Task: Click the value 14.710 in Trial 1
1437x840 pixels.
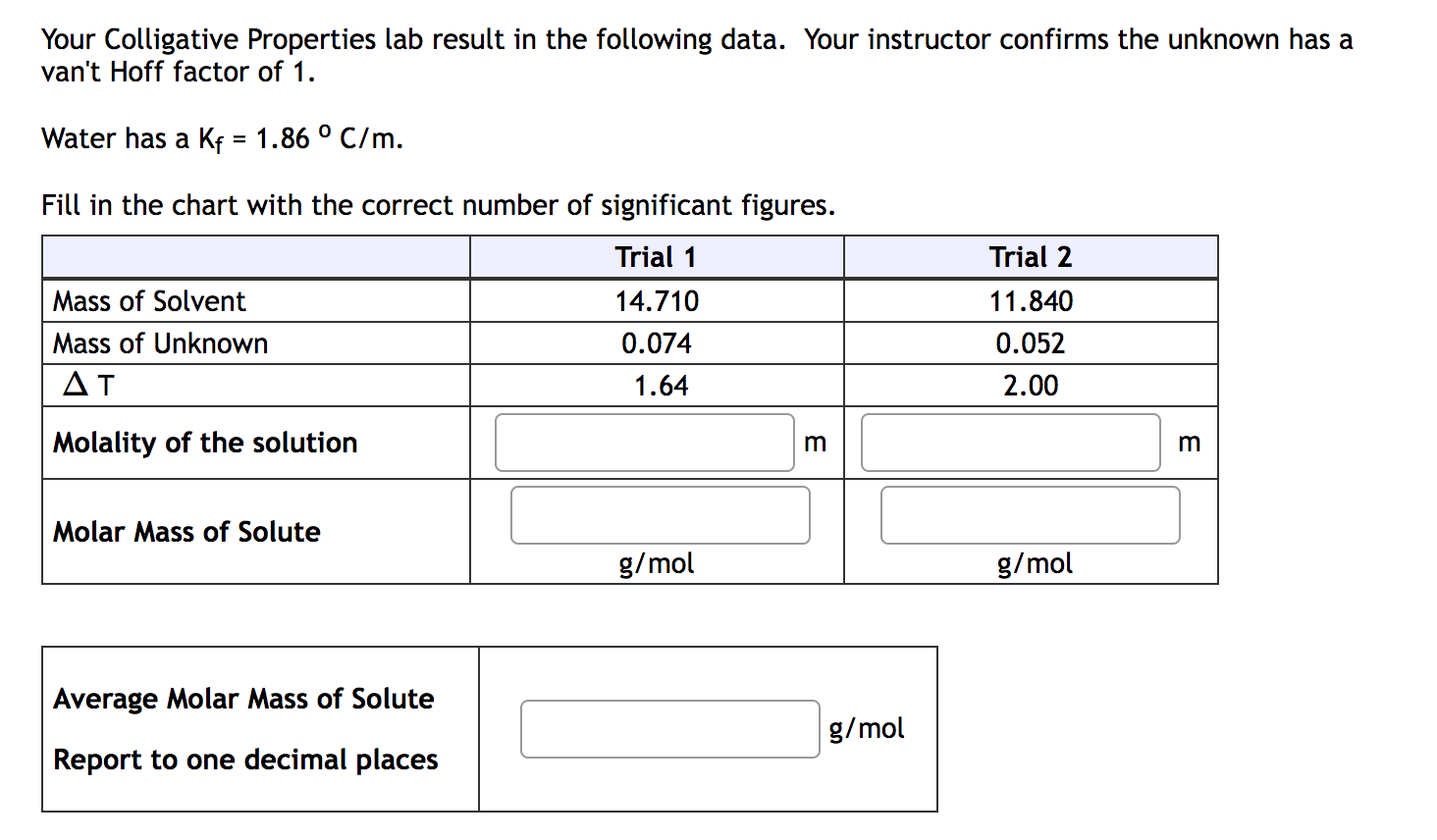Action: coord(656,301)
